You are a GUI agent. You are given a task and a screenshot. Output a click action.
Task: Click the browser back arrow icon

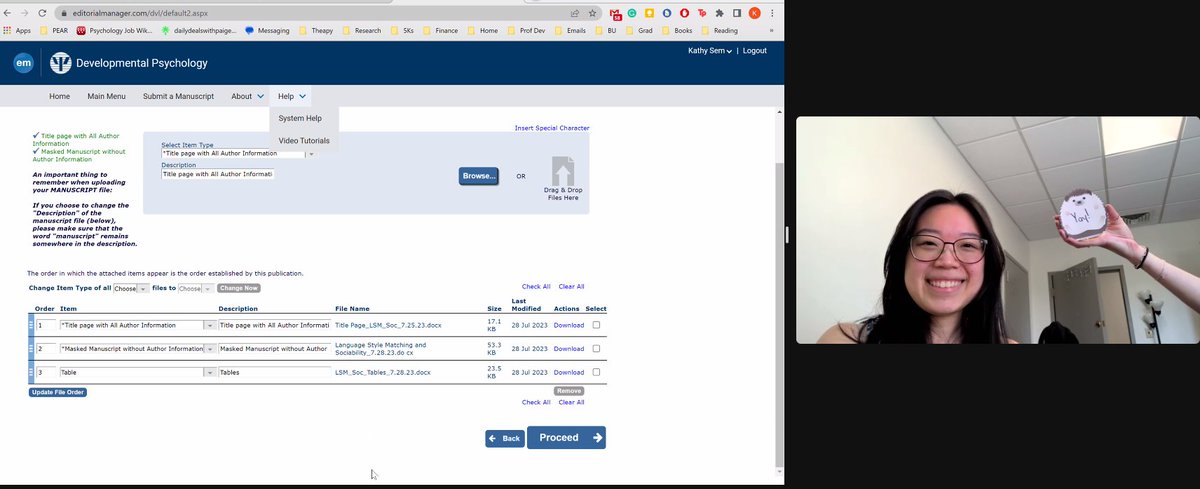9,13
